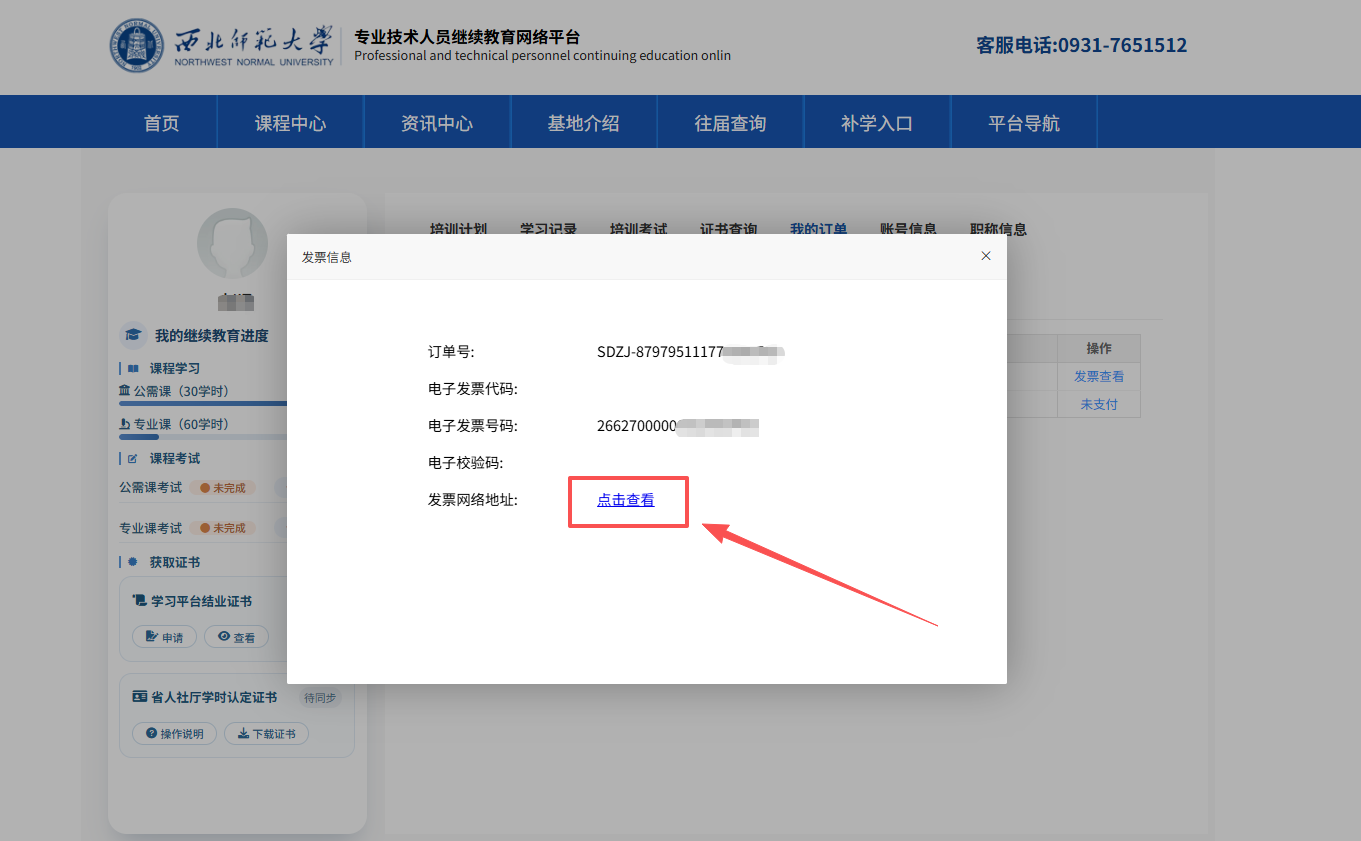Switch to the 职称信息 tab
Screen dimensions: 1361x841
(x=998, y=229)
